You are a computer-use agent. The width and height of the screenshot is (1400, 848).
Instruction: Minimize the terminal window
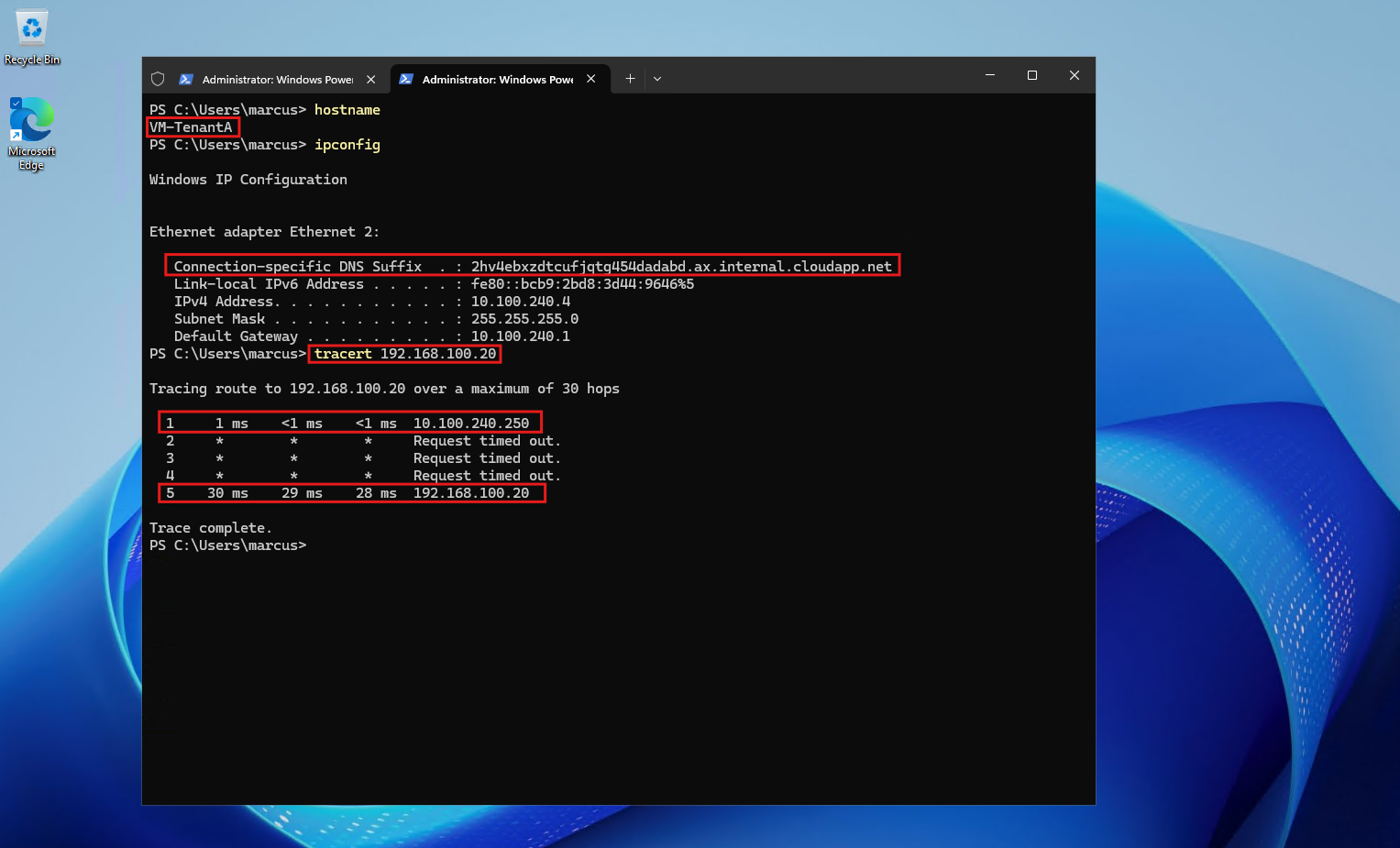pyautogui.click(x=990, y=75)
